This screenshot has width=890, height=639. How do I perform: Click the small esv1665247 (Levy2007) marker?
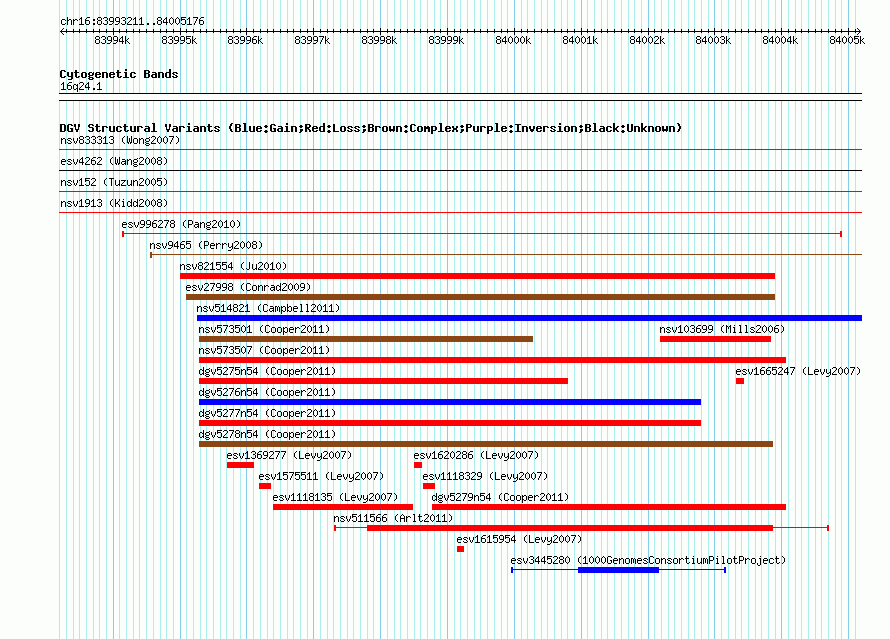(740, 381)
